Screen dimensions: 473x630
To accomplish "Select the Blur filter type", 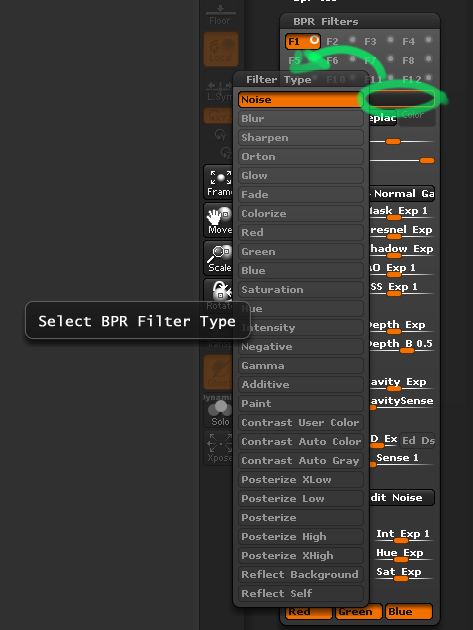I will pos(301,119).
